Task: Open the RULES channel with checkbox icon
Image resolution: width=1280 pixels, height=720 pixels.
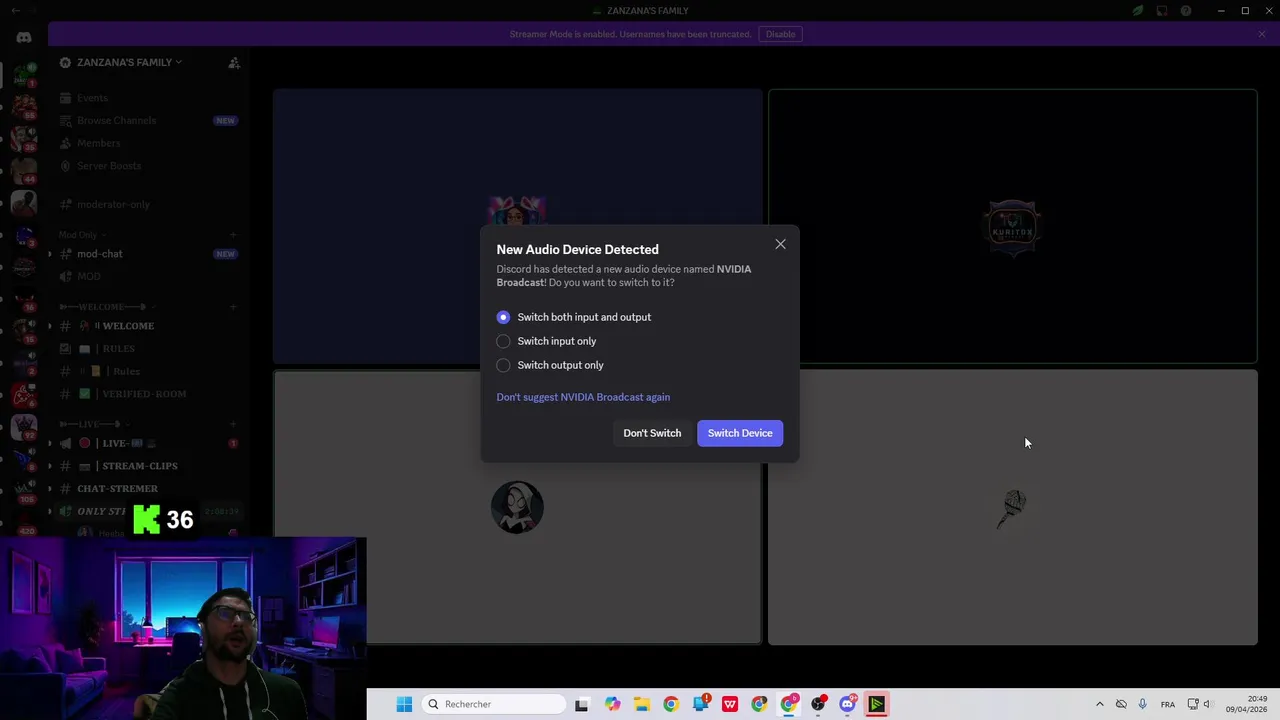Action: [x=148, y=349]
